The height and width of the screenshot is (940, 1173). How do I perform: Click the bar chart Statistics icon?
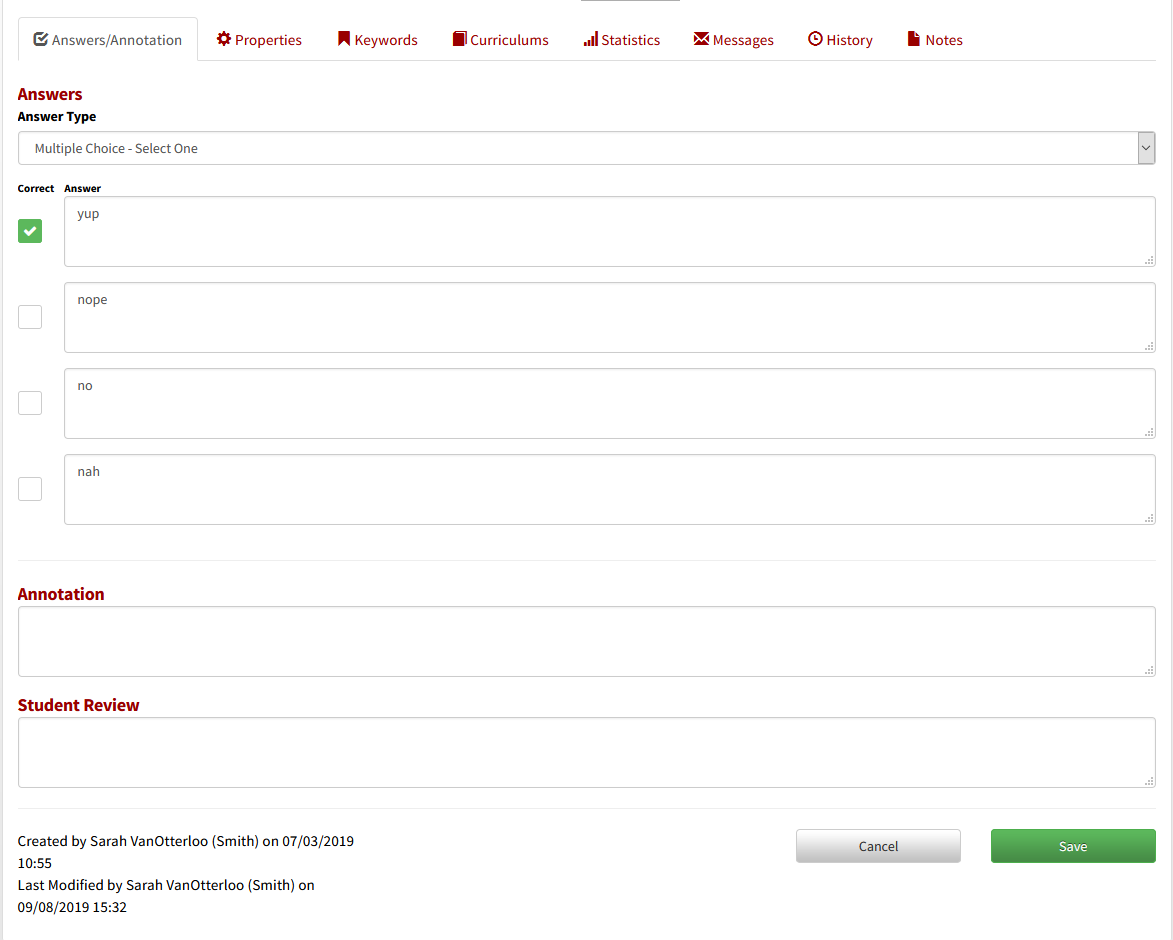[x=590, y=39]
